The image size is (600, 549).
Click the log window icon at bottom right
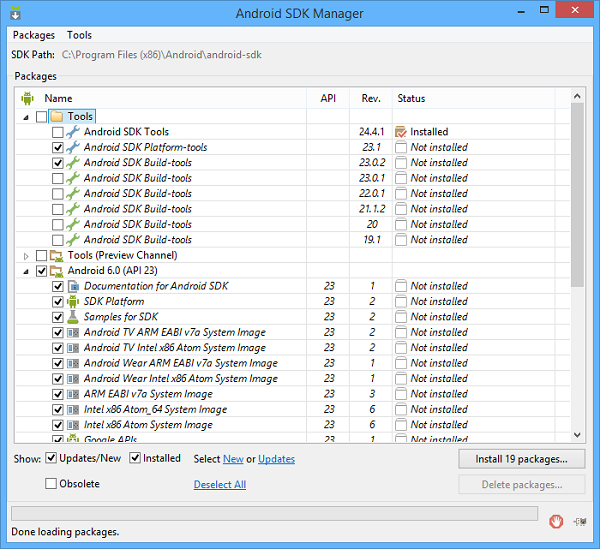click(x=579, y=520)
